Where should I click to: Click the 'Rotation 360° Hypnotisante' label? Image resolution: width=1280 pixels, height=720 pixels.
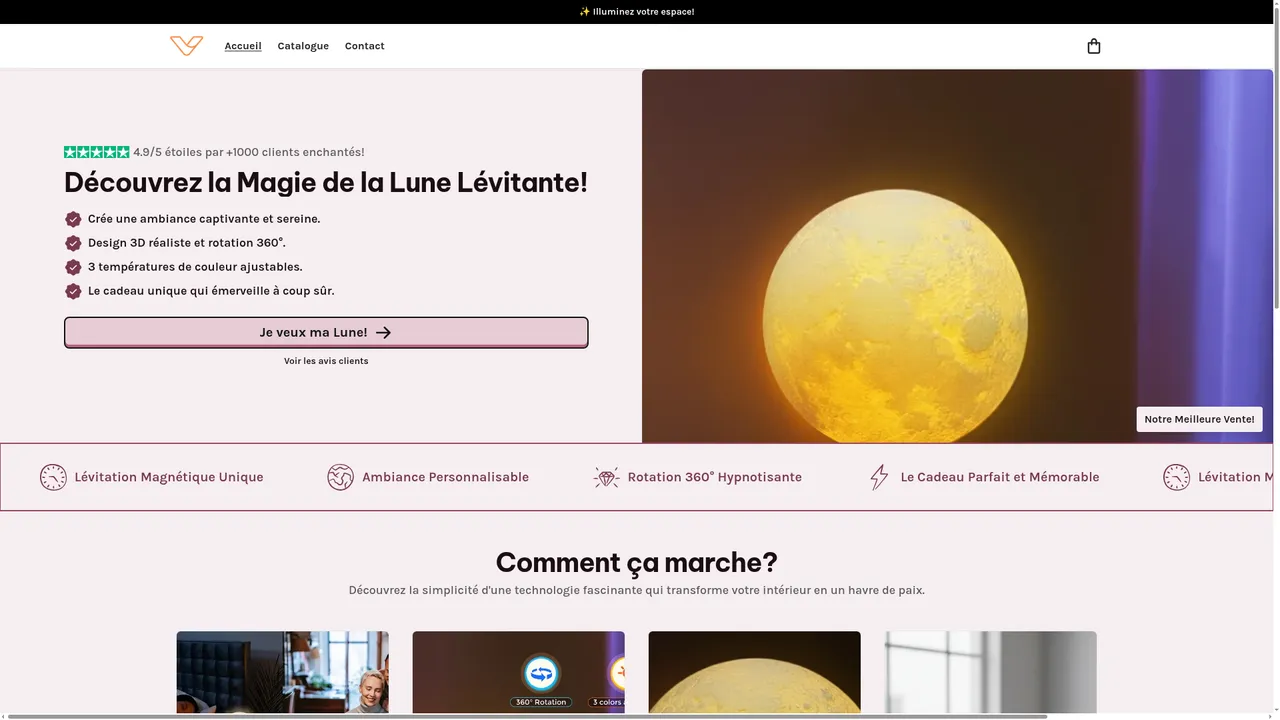point(715,477)
